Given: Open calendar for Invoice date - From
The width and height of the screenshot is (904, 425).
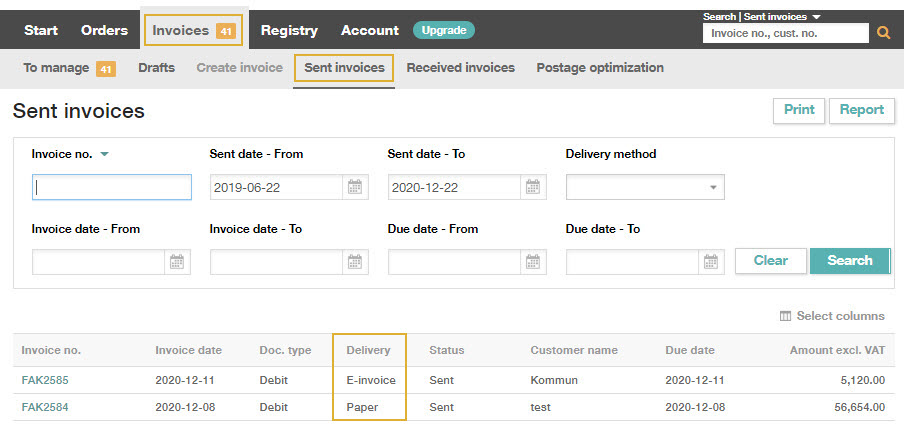Looking at the screenshot, I should point(177,262).
